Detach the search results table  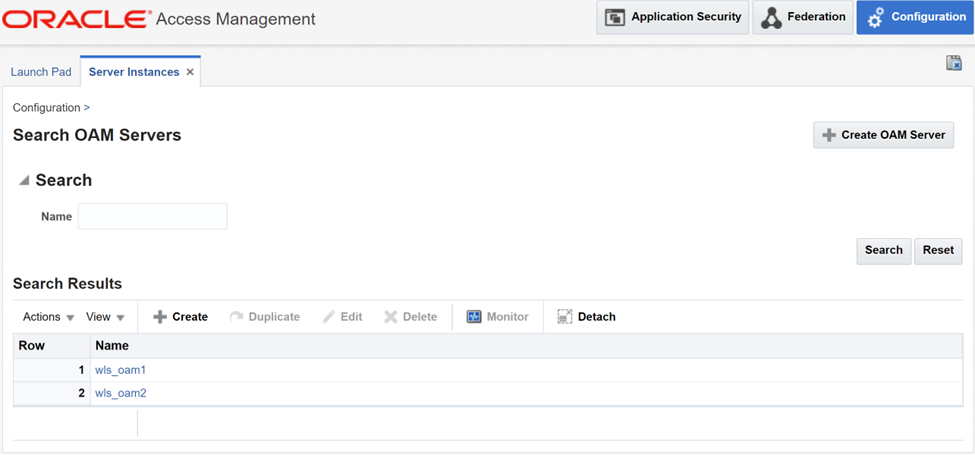click(586, 317)
